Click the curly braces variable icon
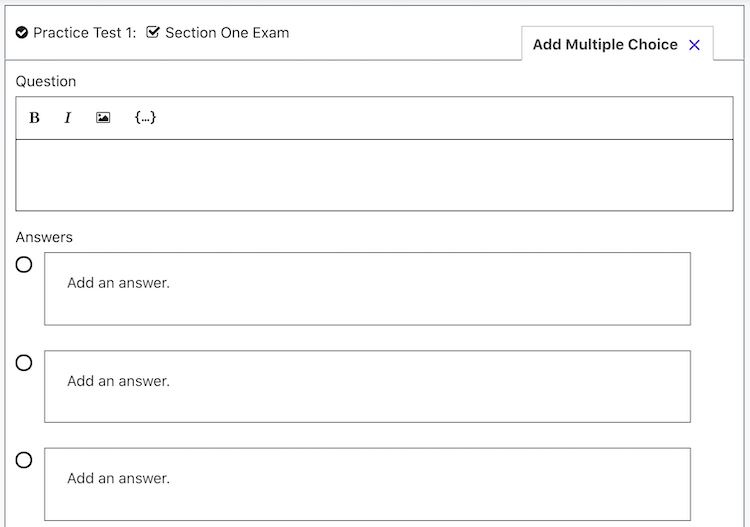This screenshot has width=750, height=527. (x=145, y=118)
